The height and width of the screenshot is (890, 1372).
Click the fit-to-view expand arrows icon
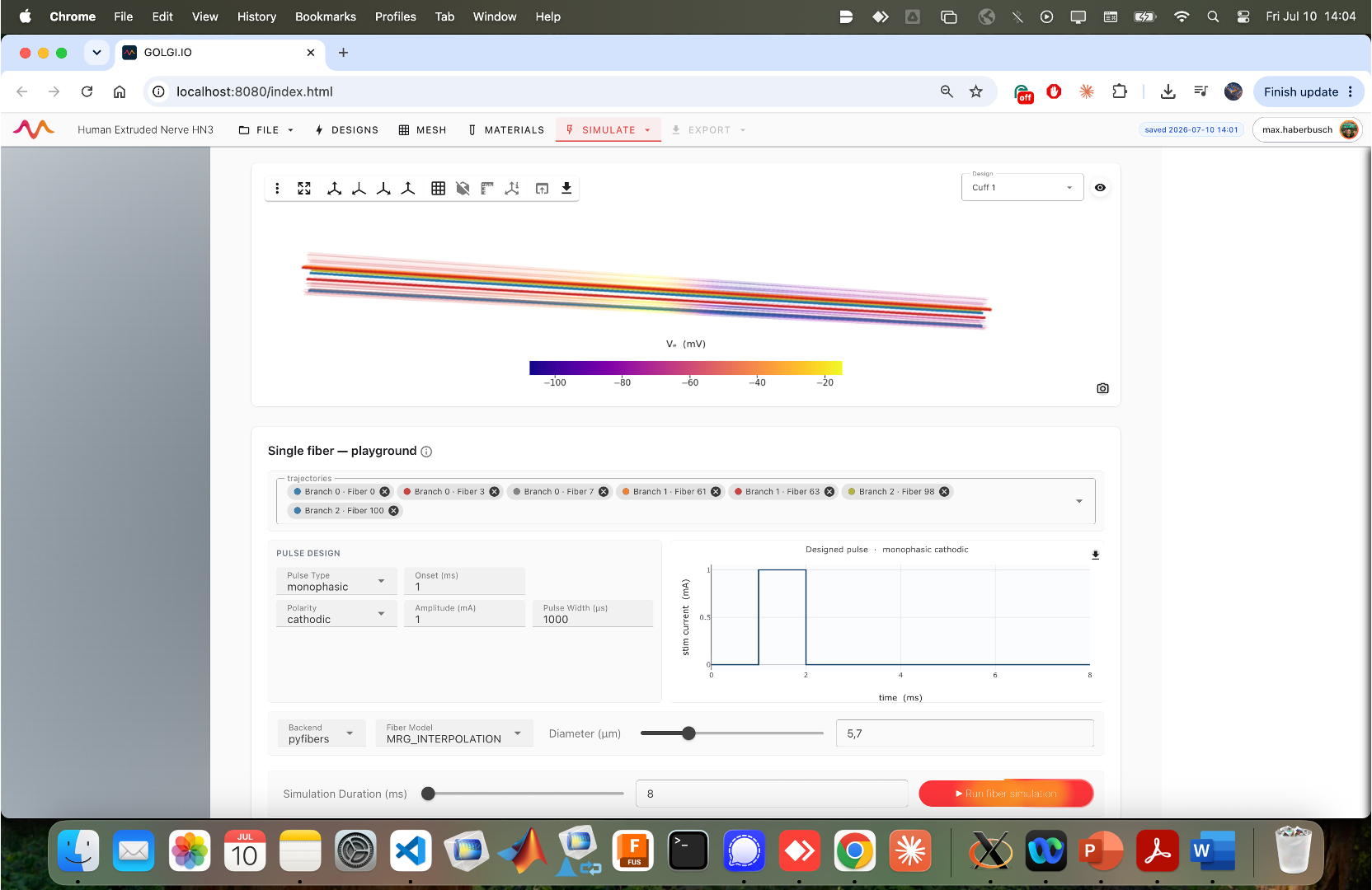304,188
